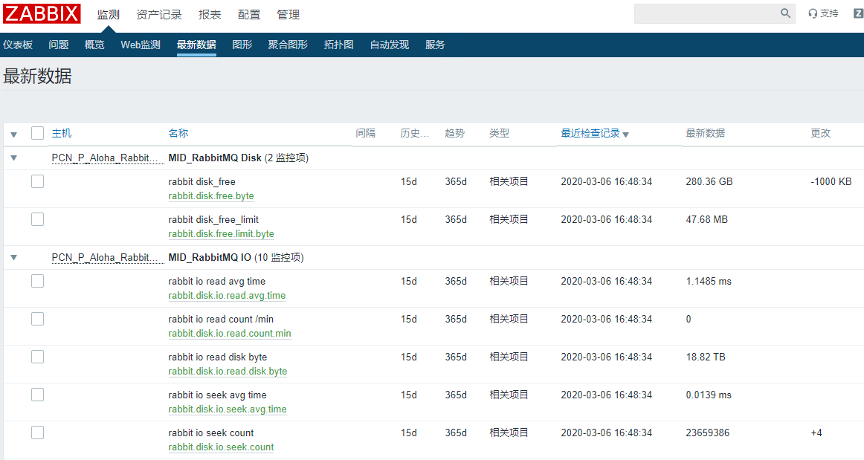Click the rabbit io seek count name

tap(211, 433)
